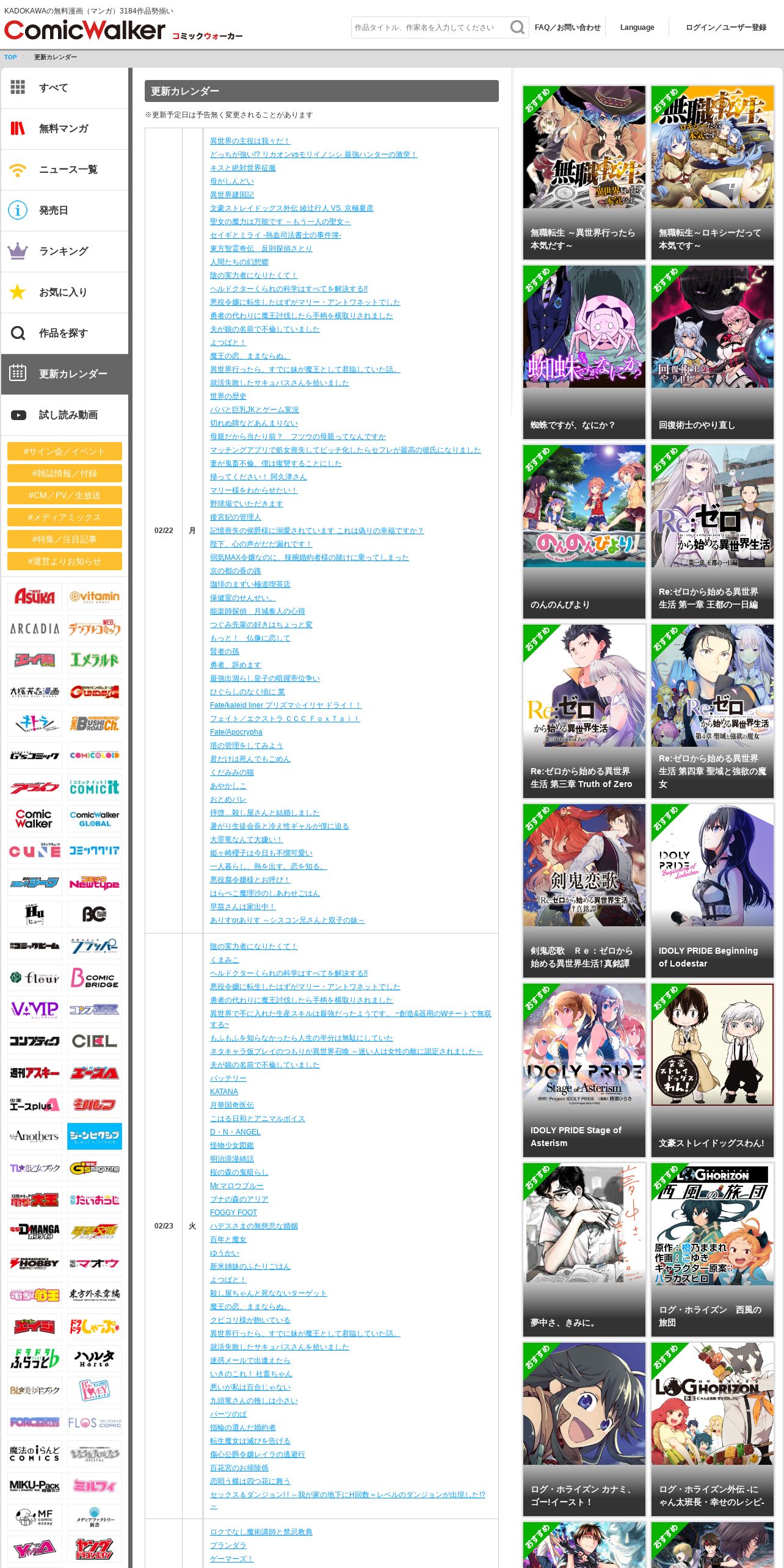Image resolution: width=784 pixels, height=1568 pixels.
Task: Open お気に入り star icon
Action: pos(18,292)
